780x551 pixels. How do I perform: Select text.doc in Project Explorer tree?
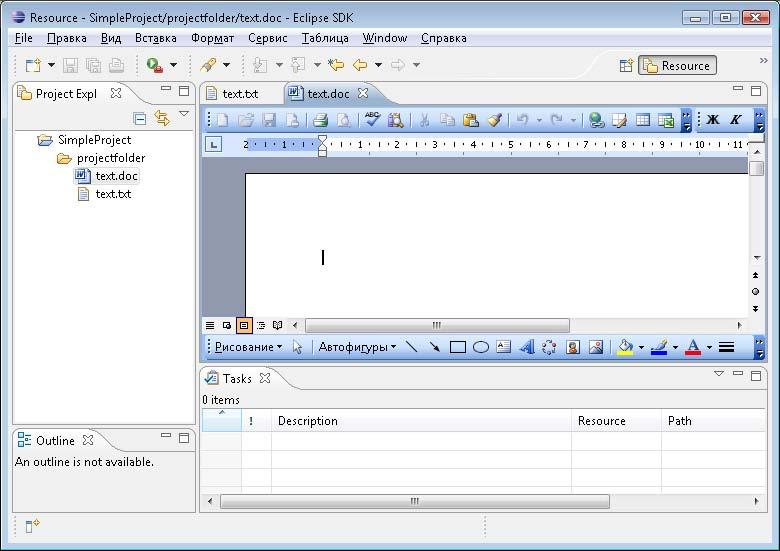(107, 176)
